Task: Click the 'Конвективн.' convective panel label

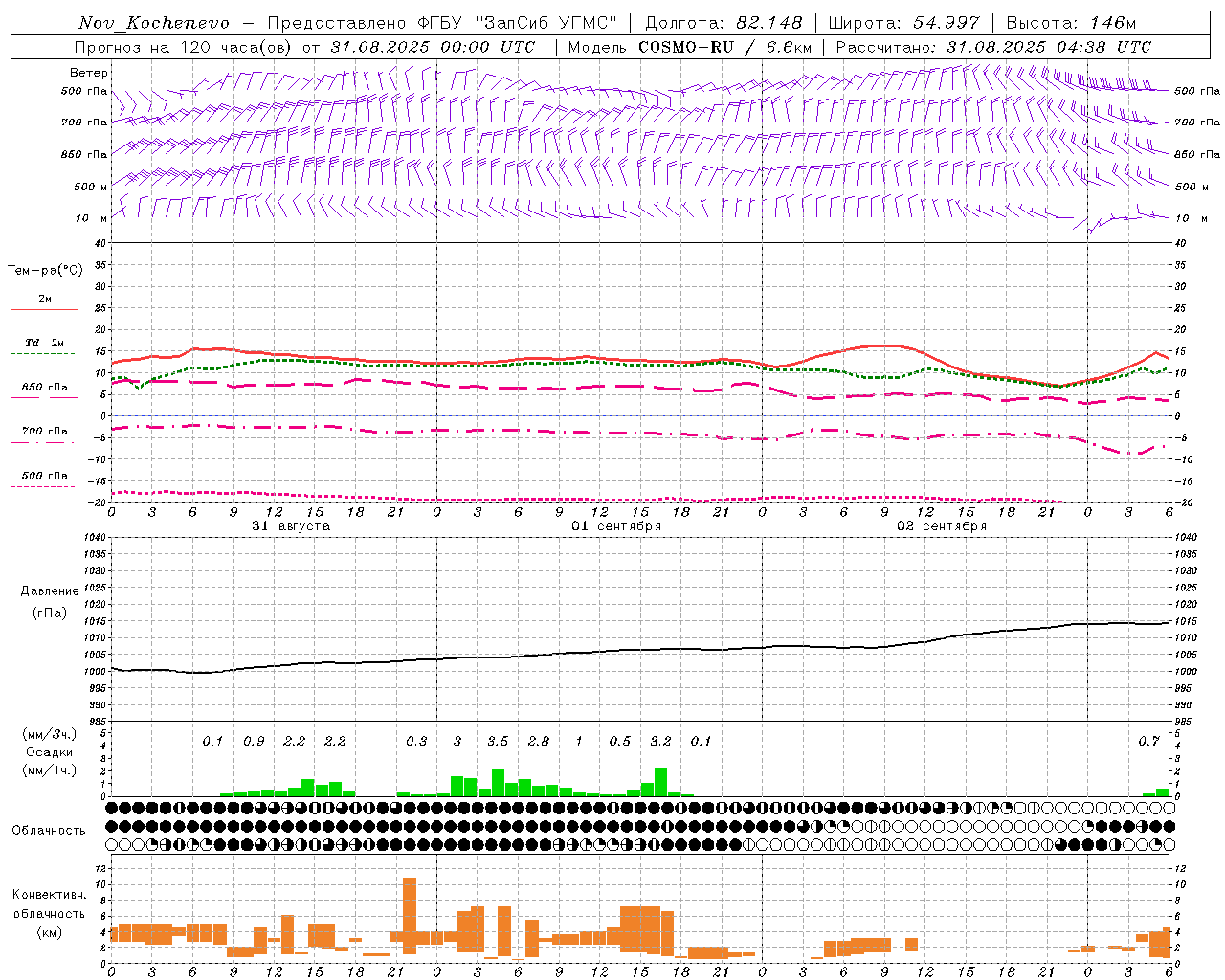Action: point(50,895)
